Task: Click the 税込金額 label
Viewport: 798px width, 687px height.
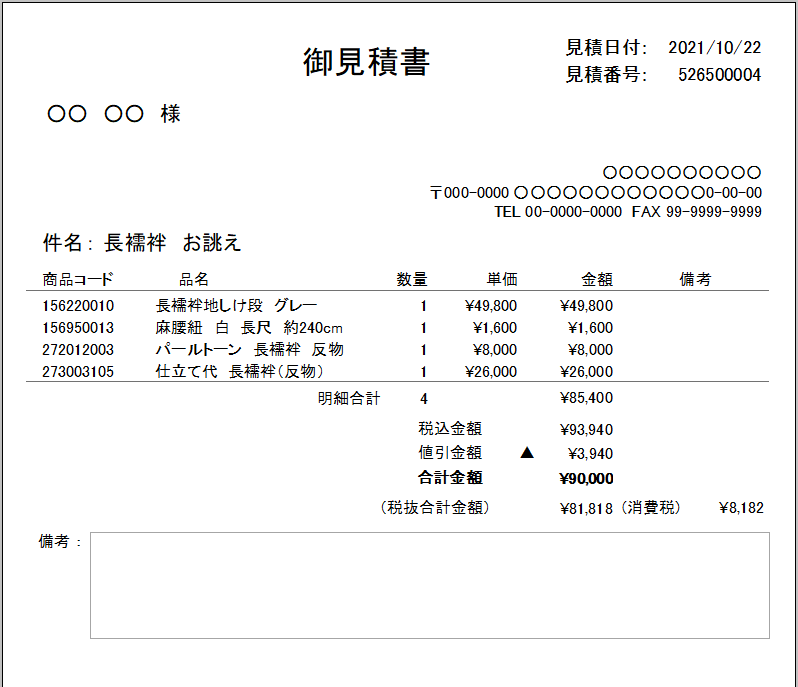Action: pyautogui.click(x=450, y=429)
